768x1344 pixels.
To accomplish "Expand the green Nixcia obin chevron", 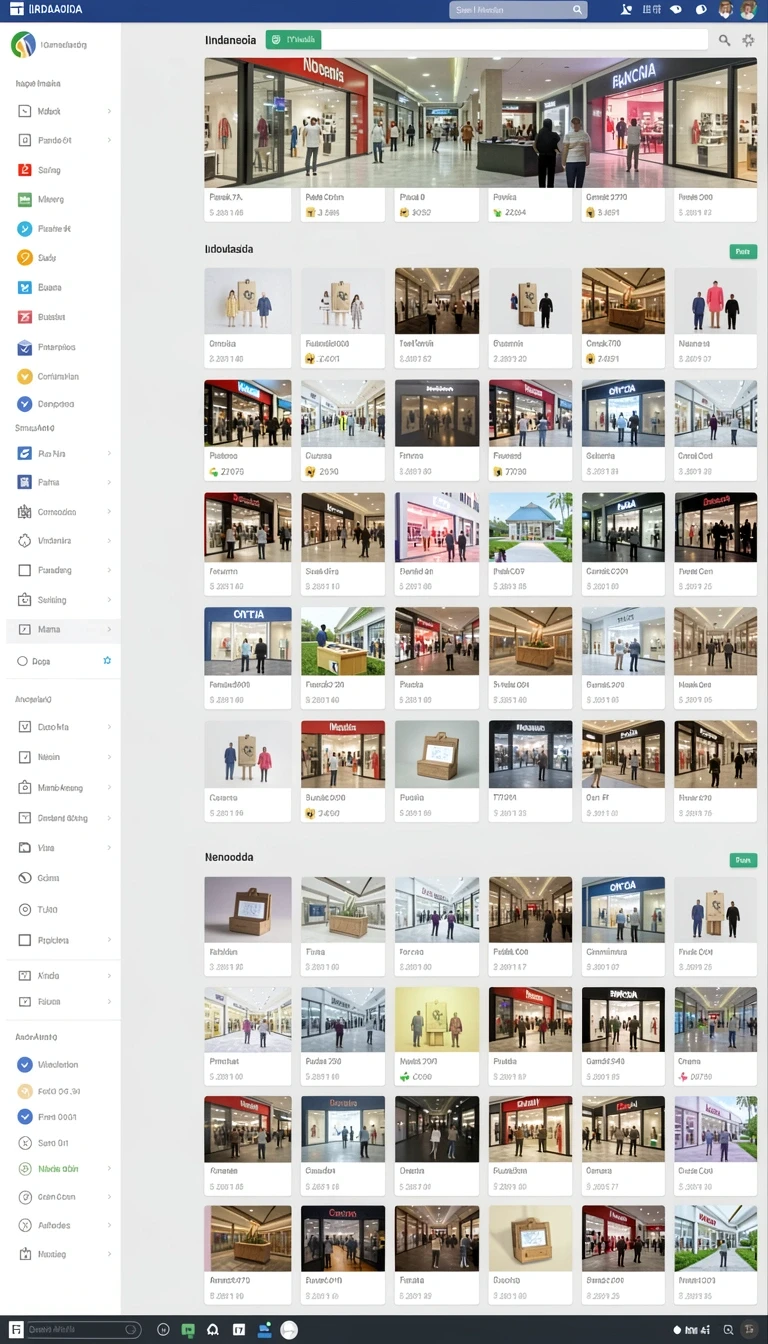I will click(109, 1169).
